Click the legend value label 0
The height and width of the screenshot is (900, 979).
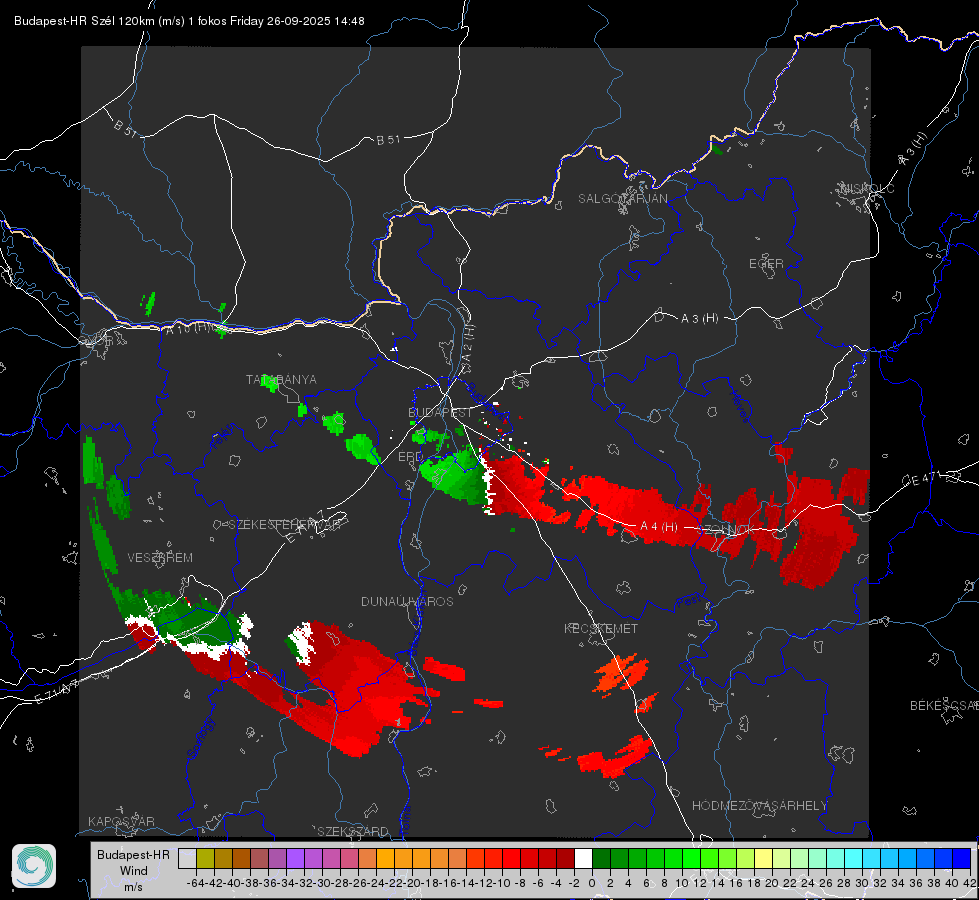point(592,883)
